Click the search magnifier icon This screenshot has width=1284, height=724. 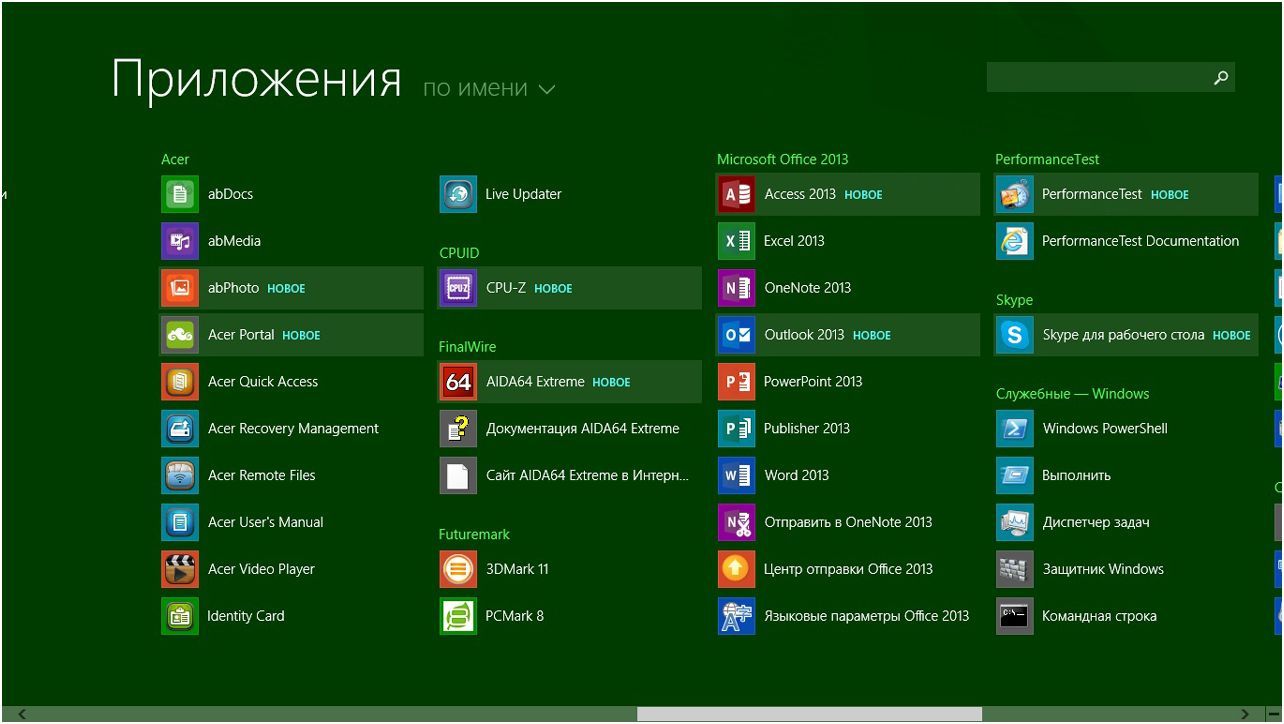[1221, 77]
